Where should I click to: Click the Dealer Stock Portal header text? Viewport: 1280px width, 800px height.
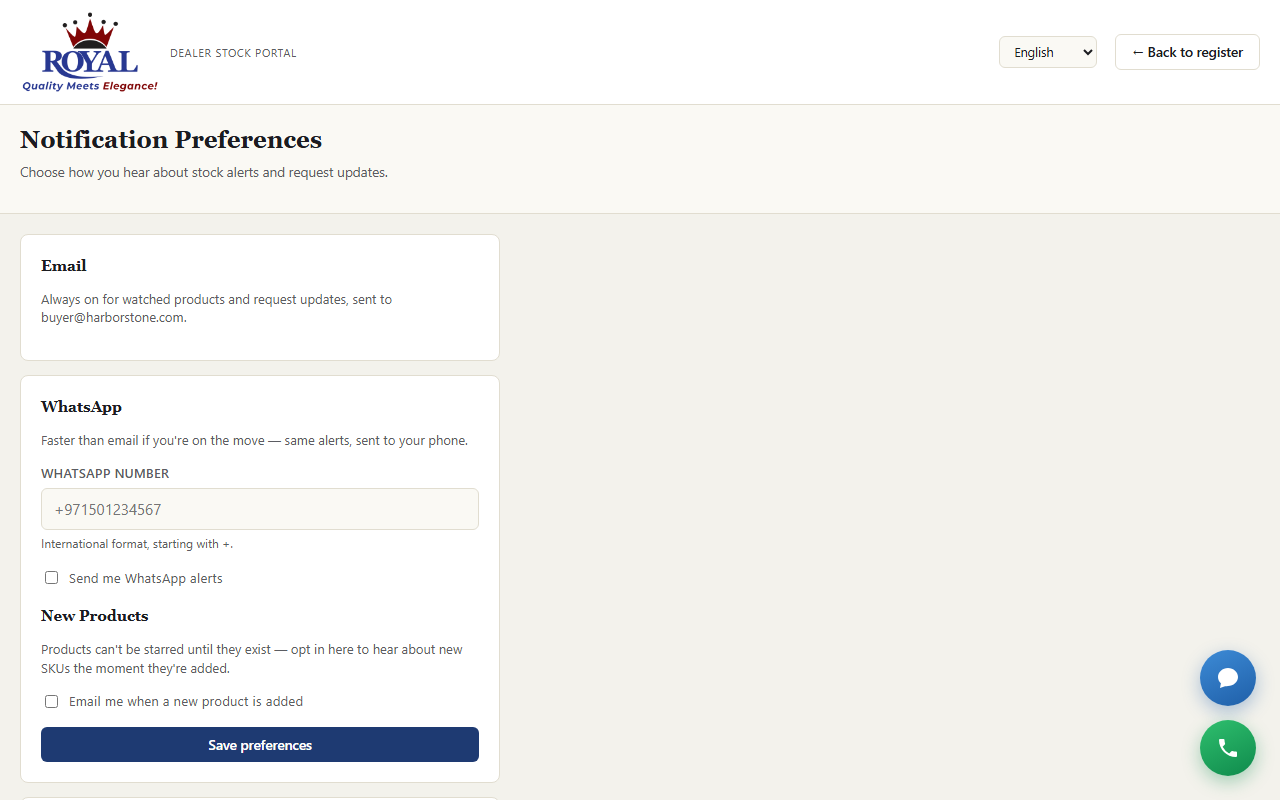(x=233, y=53)
